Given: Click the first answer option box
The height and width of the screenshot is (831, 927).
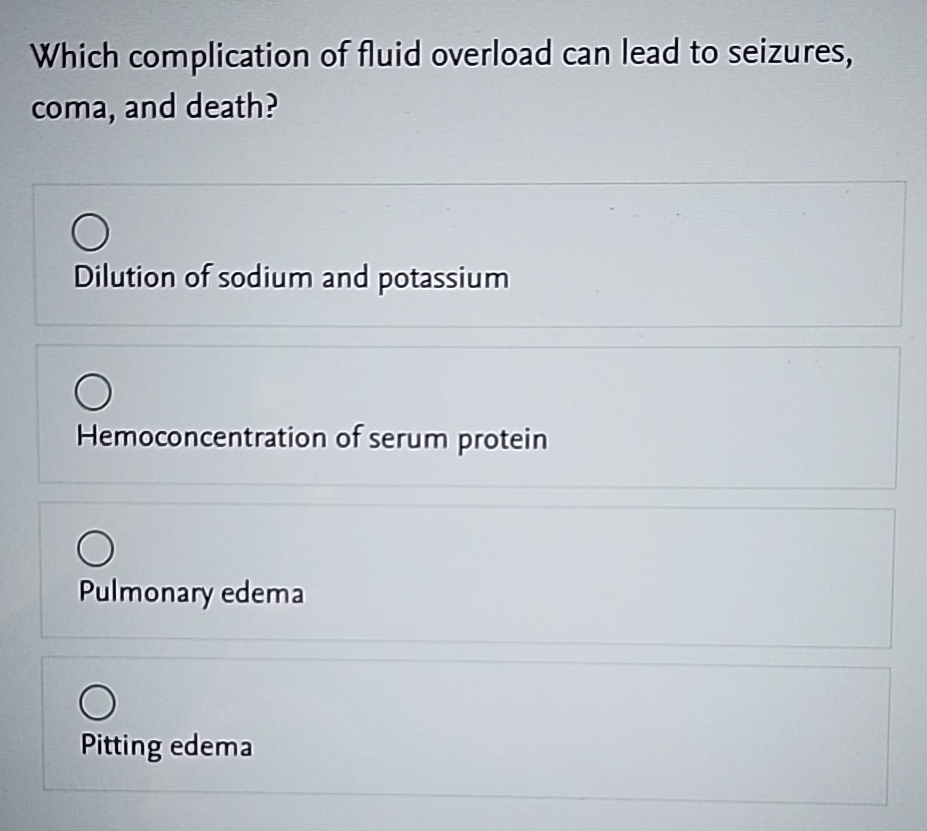Looking at the screenshot, I should 468,252.
